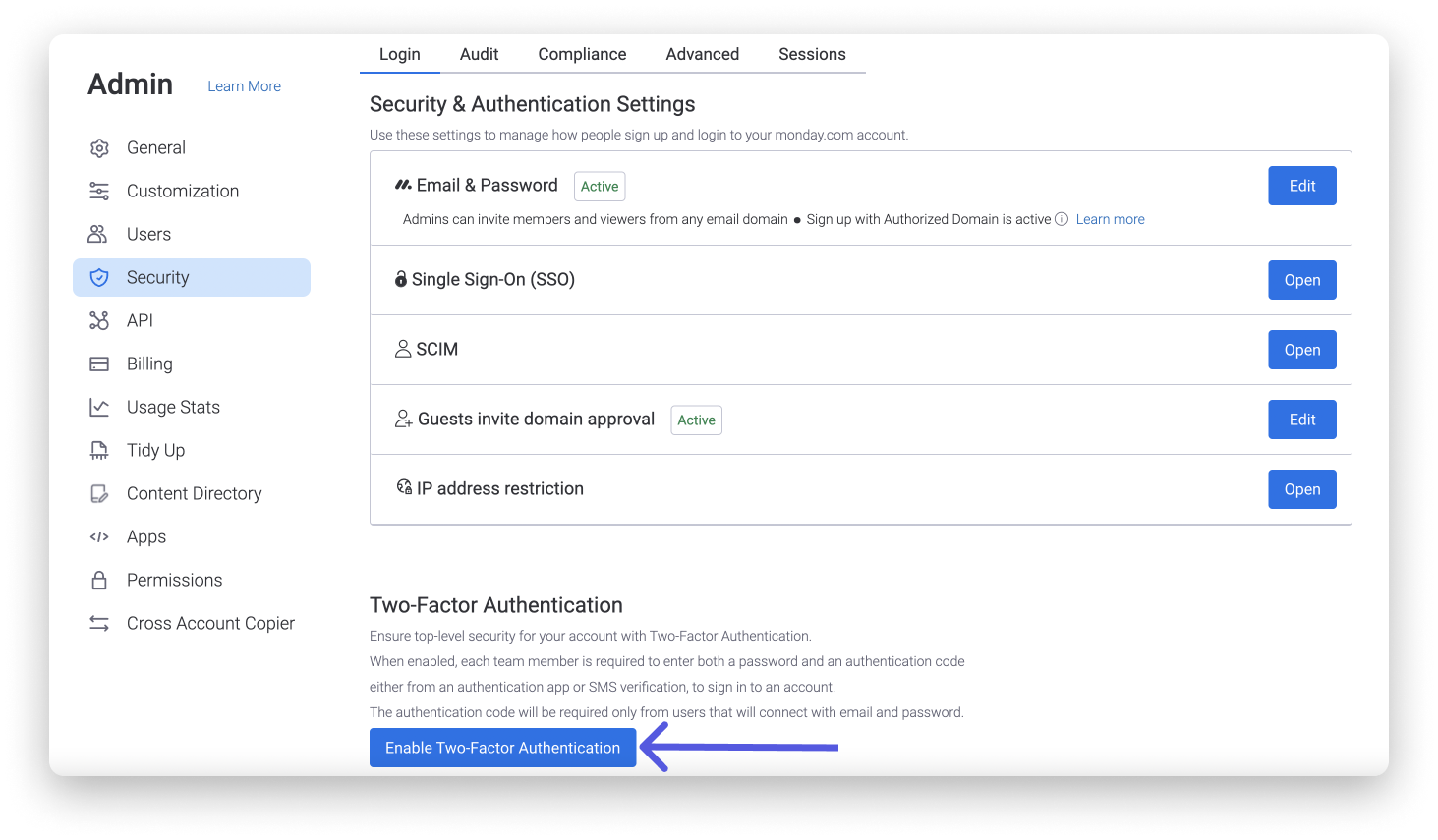Open the General settings gear icon
Image resolution: width=1438 pixels, height=840 pixels.
(99, 147)
